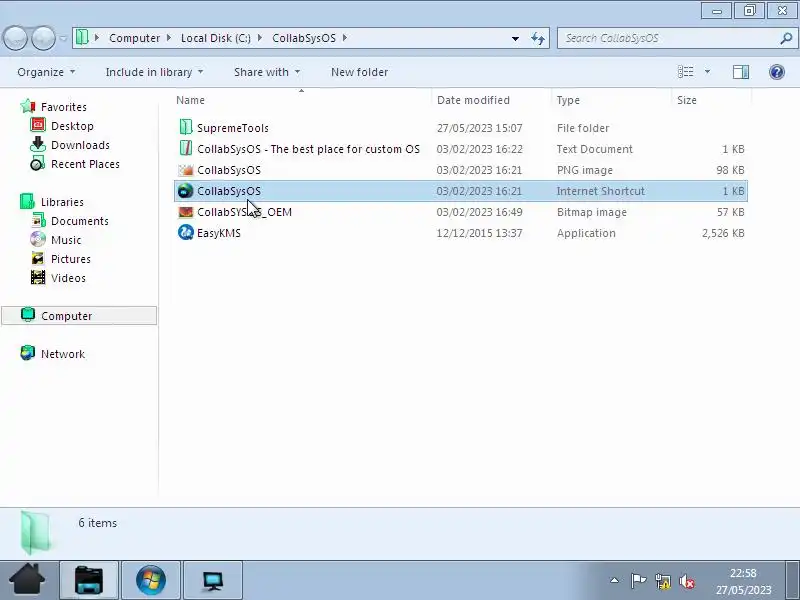Select 'CollabSysOS - The best place for custom OS'
The image size is (800, 600).
(x=308, y=149)
